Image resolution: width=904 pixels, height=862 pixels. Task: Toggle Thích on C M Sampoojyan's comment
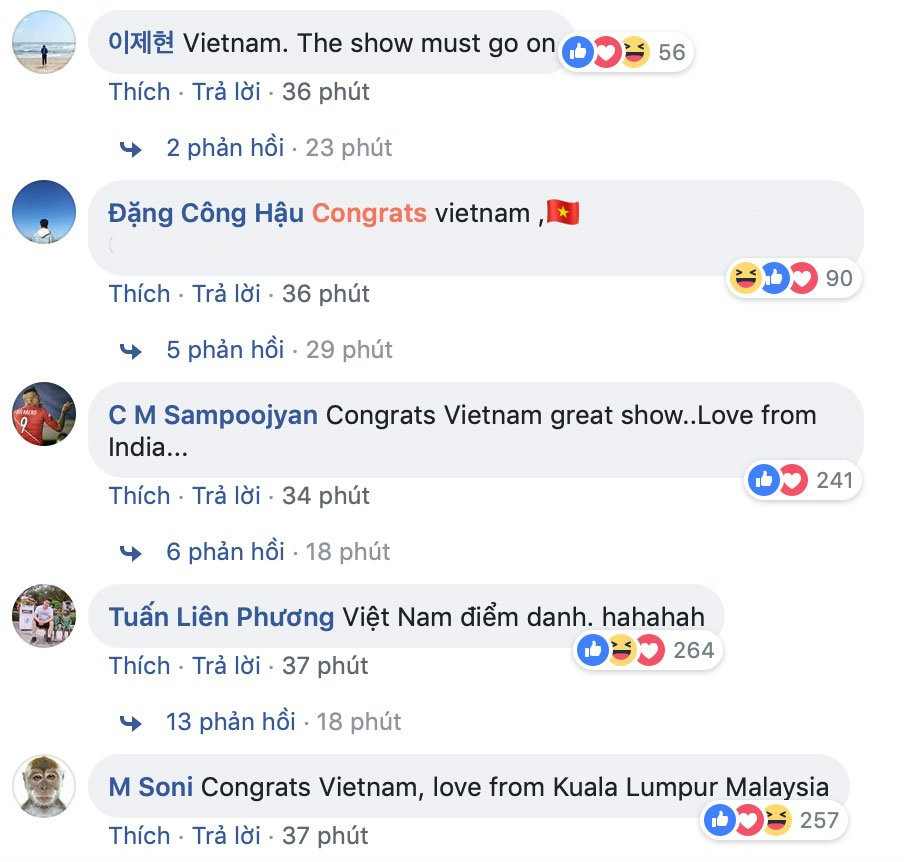coord(140,495)
